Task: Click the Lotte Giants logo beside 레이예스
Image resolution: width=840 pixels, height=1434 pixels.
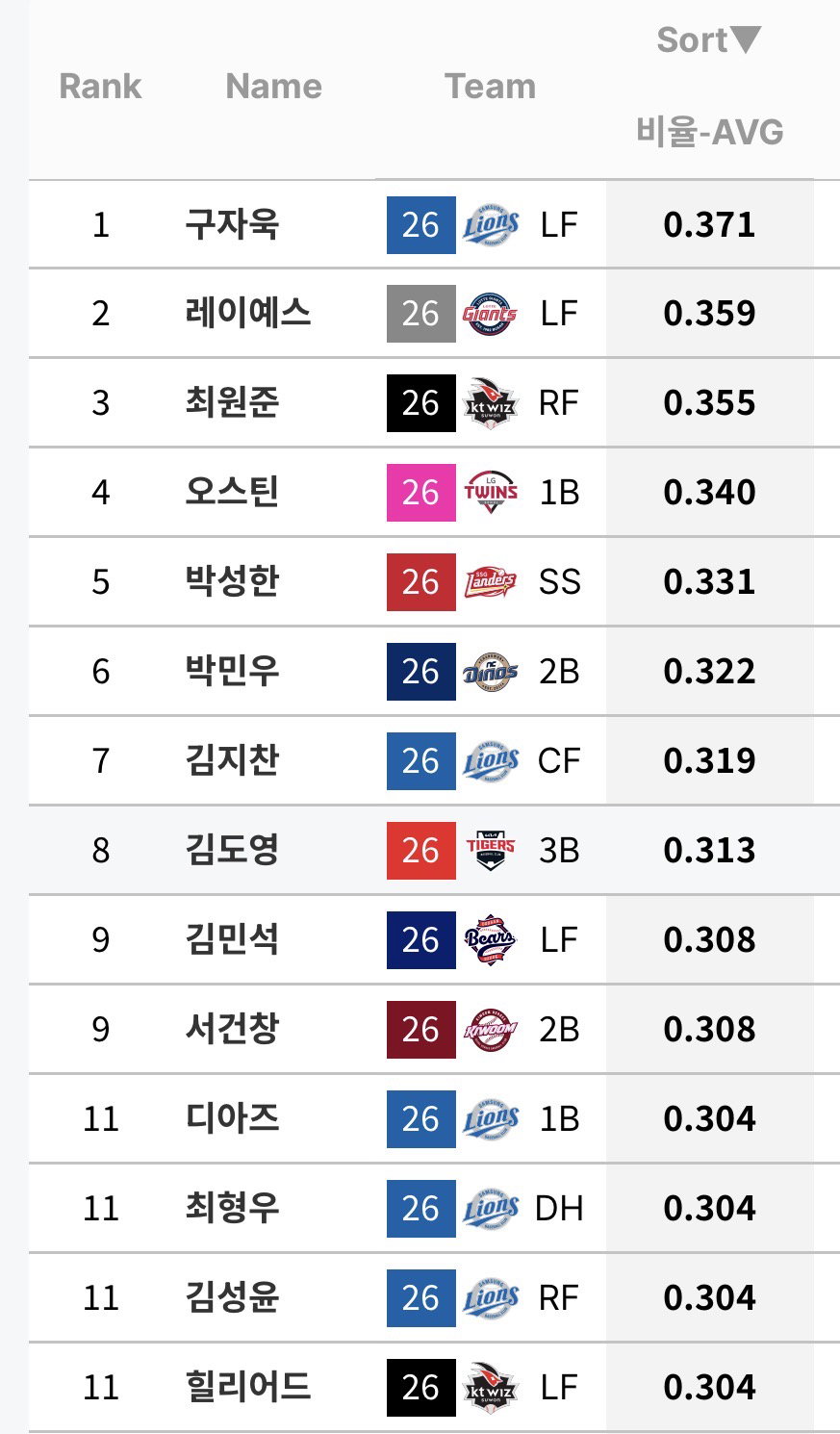Action: coord(491,314)
